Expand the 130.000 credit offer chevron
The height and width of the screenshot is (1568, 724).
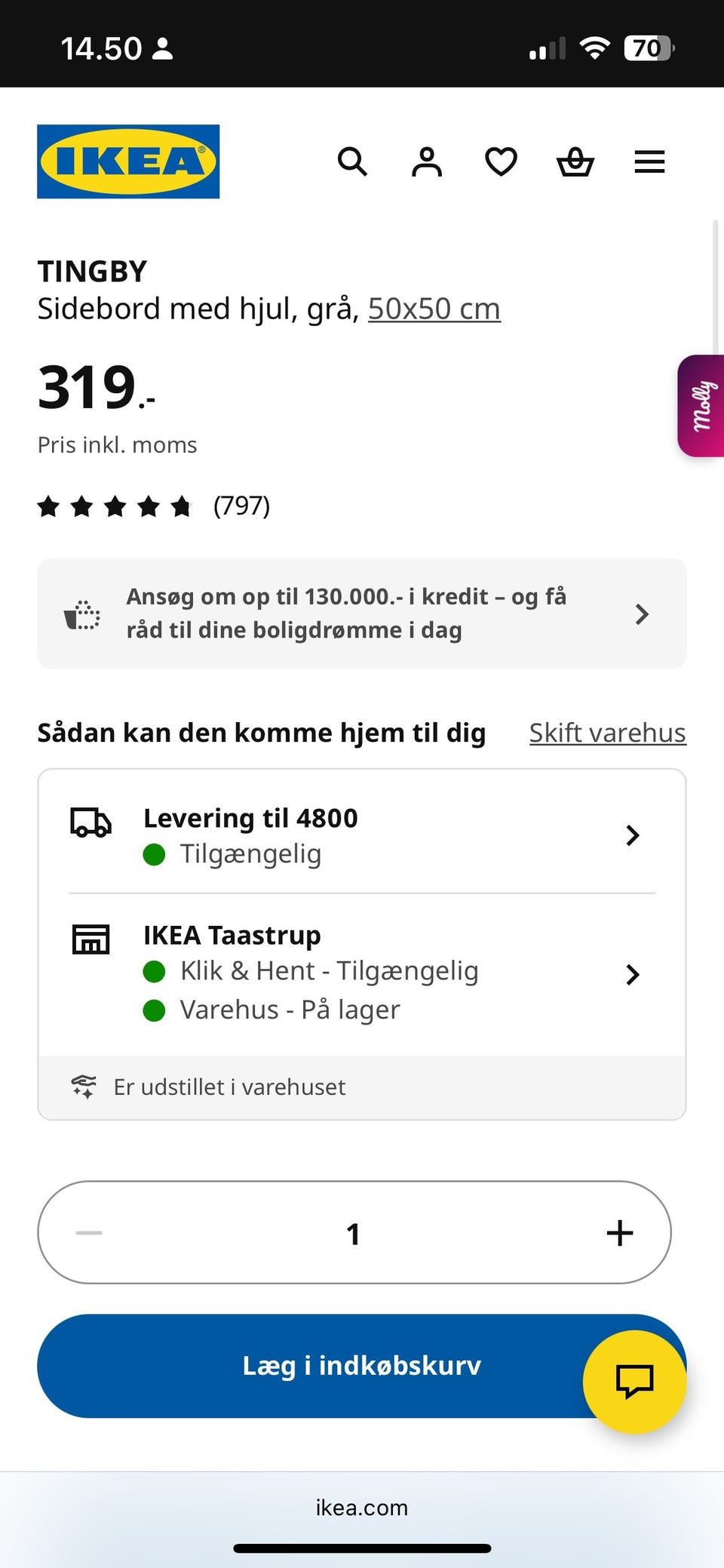pos(642,613)
